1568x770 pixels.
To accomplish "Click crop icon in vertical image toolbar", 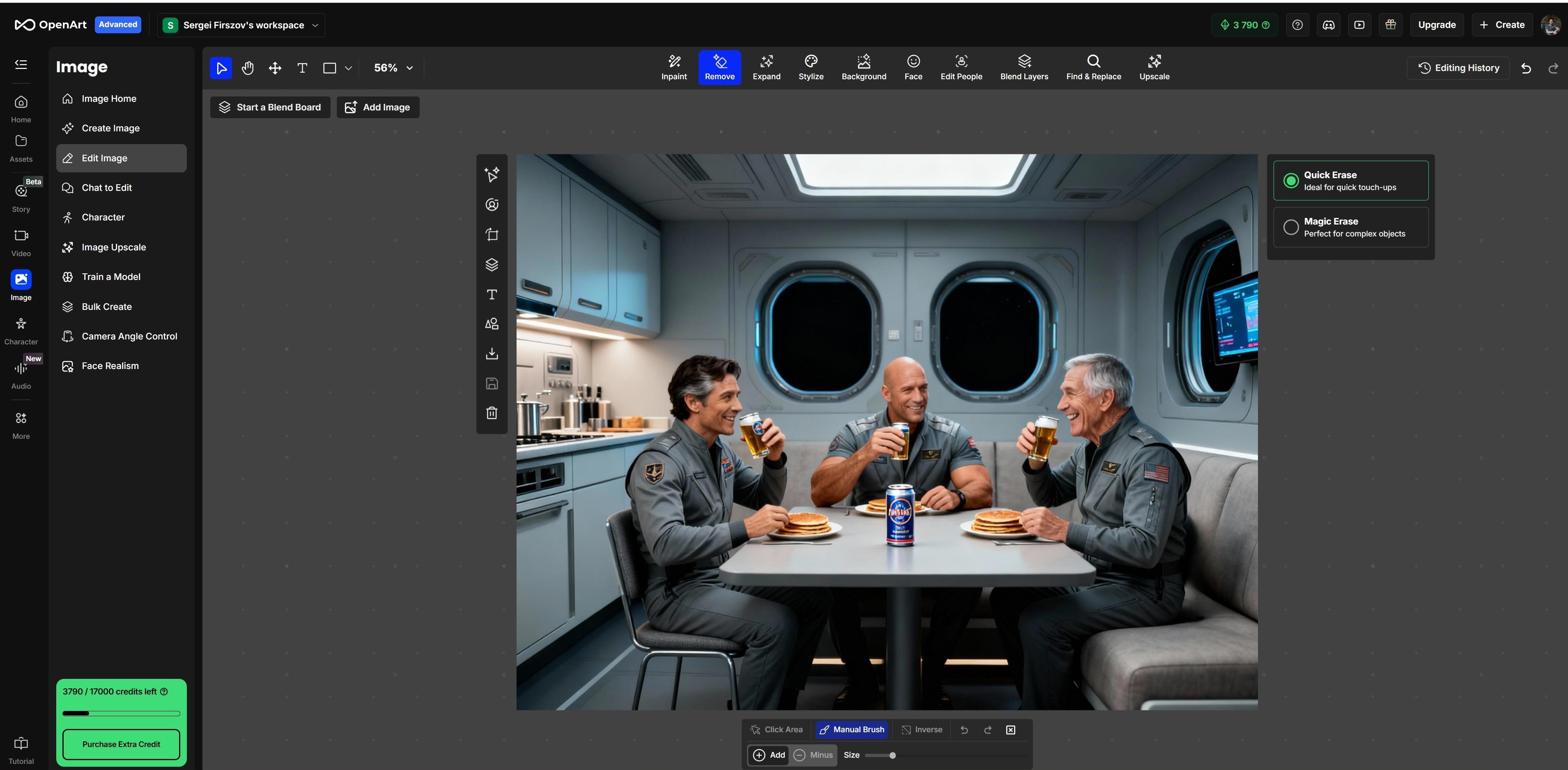I will point(492,235).
